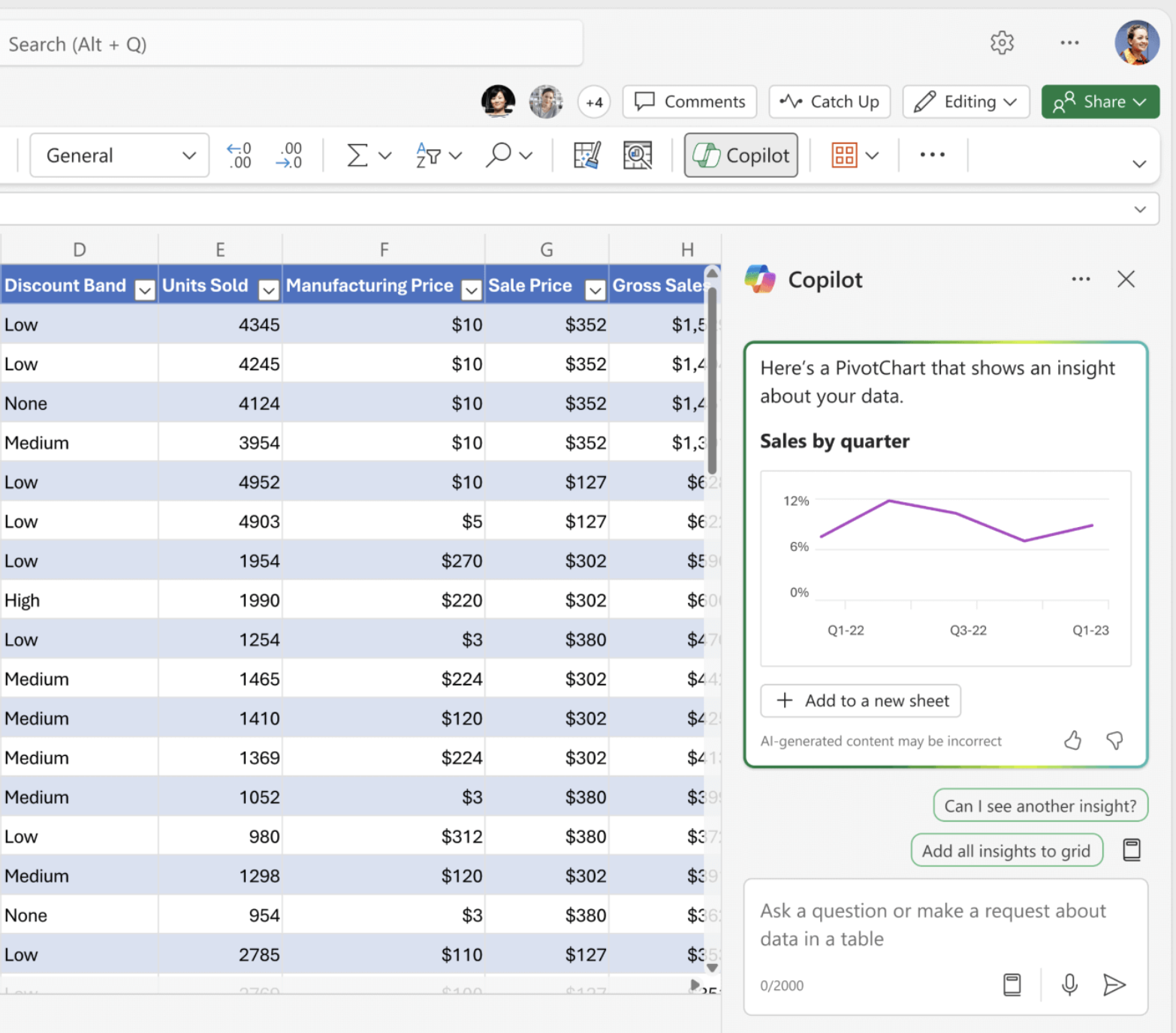Open the Discount Band filter dropdown
Screen dimensions: 1176x1033
[145, 290]
